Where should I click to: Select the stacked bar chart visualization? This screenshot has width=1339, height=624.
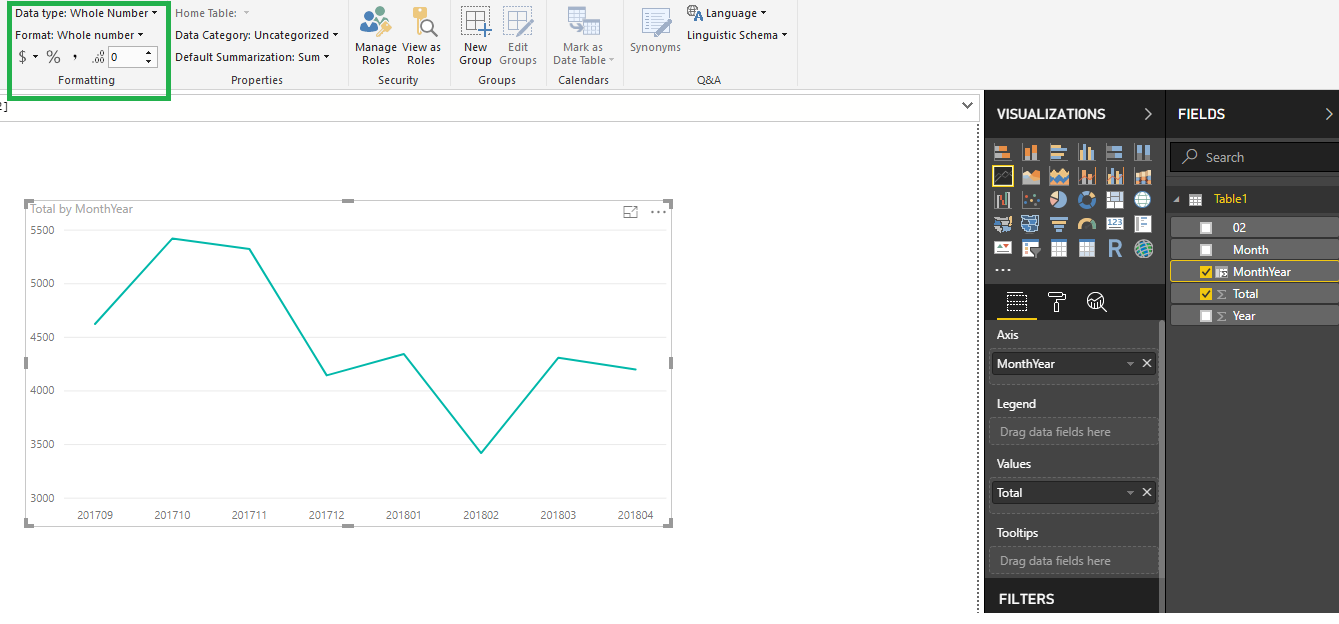(x=1002, y=153)
